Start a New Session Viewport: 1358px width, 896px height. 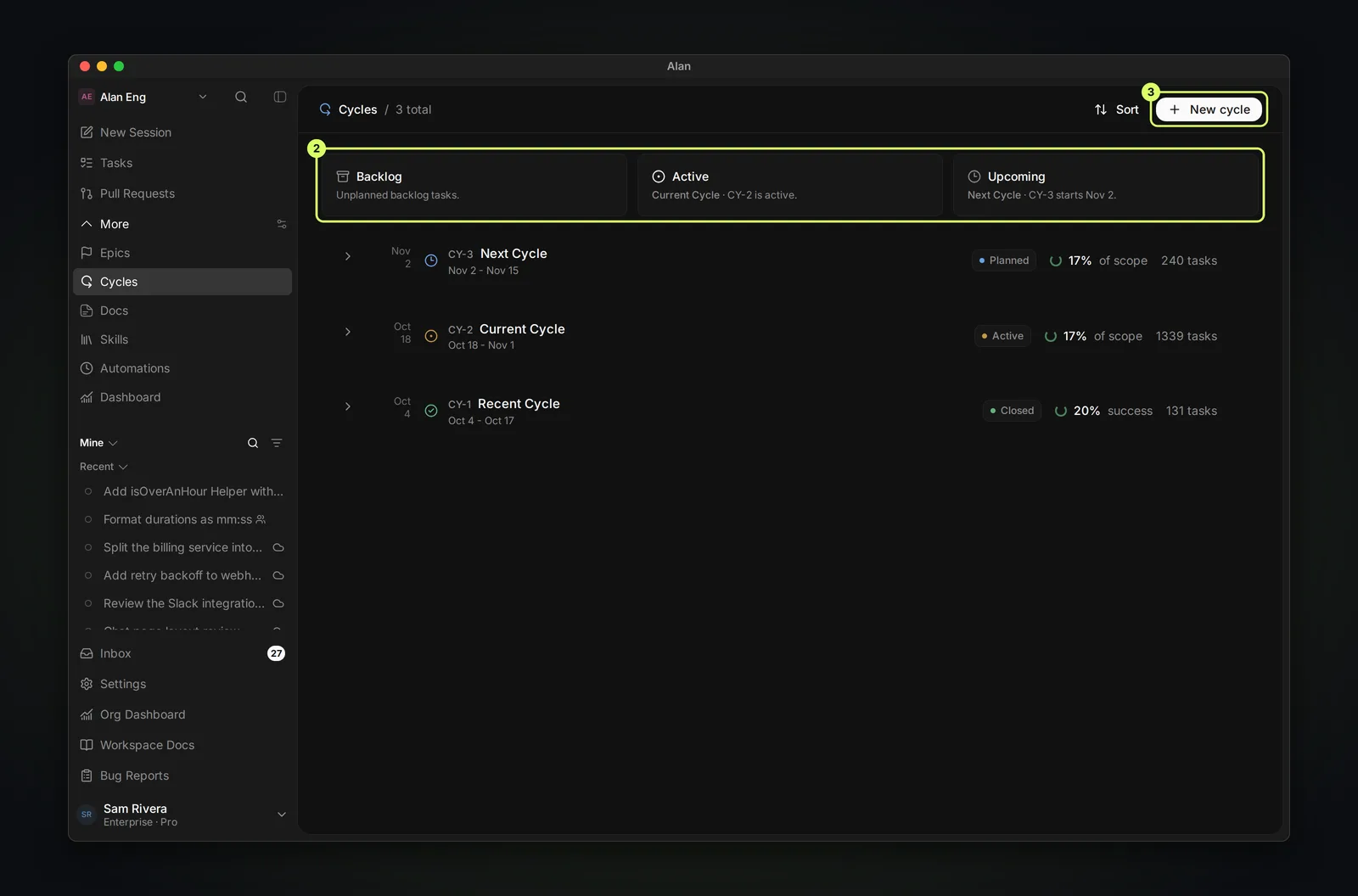click(182, 132)
